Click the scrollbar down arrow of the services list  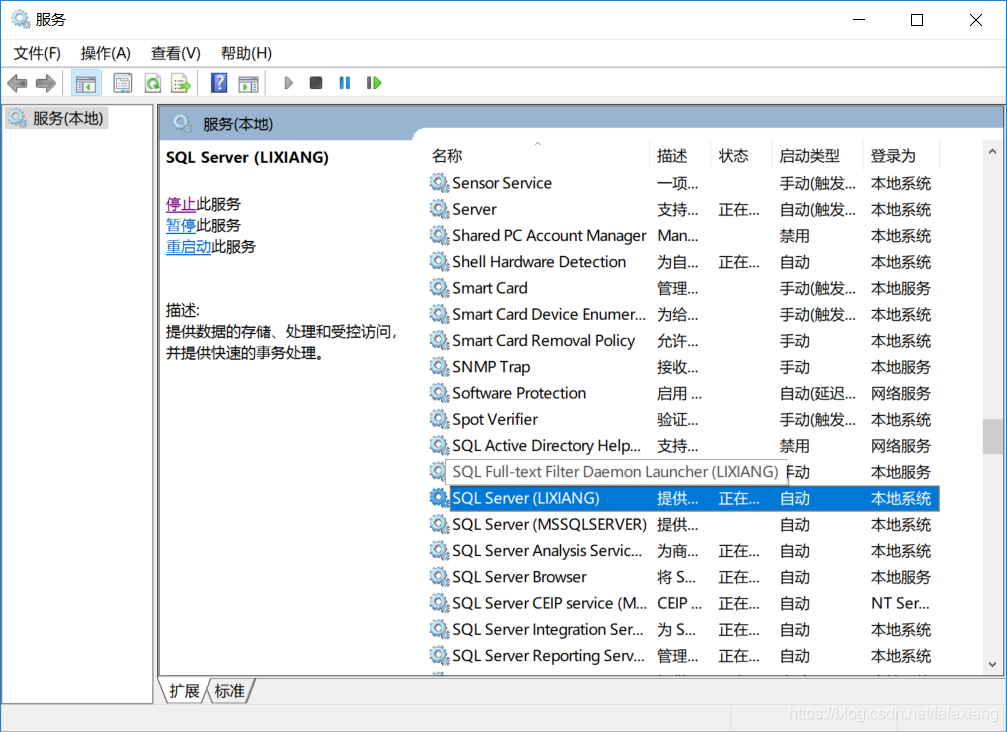(x=992, y=665)
